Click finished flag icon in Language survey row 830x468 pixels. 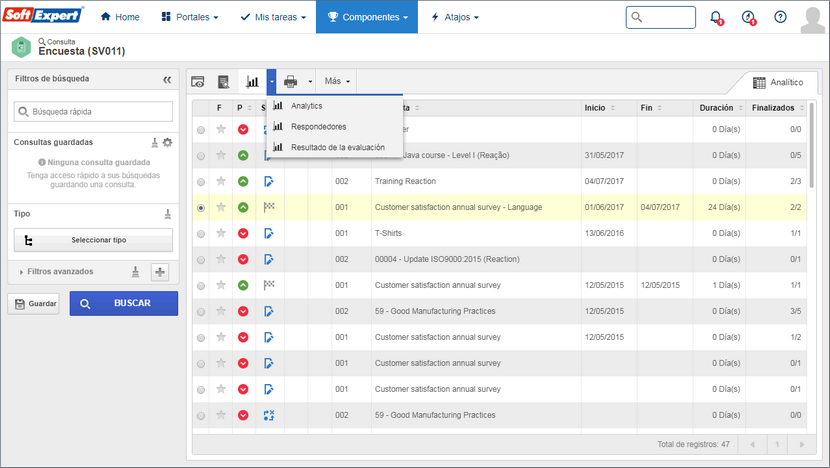tap(269, 207)
